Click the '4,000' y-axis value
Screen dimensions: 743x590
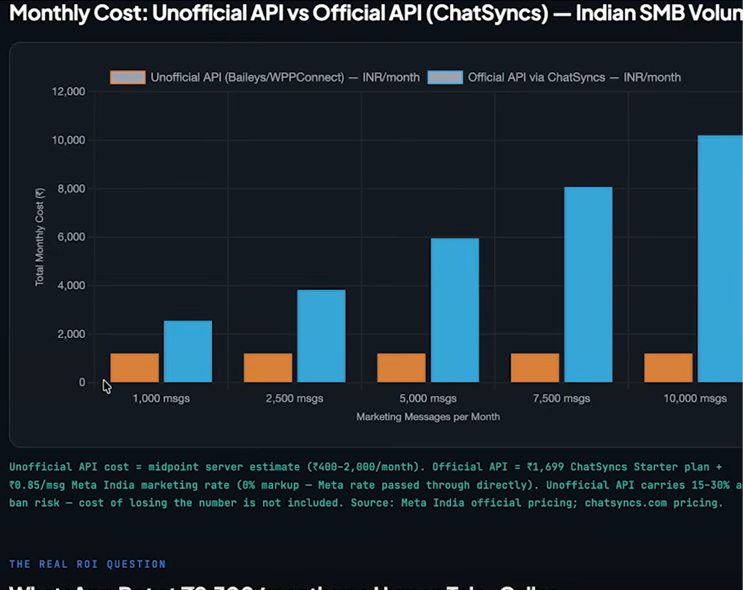coord(71,286)
